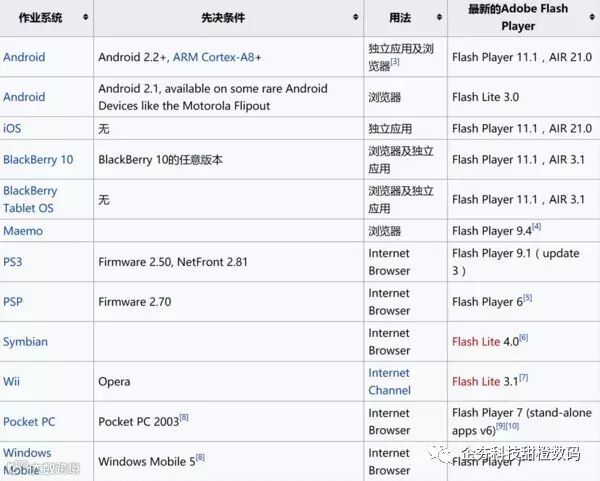Open the Symbian link

(x=26, y=342)
